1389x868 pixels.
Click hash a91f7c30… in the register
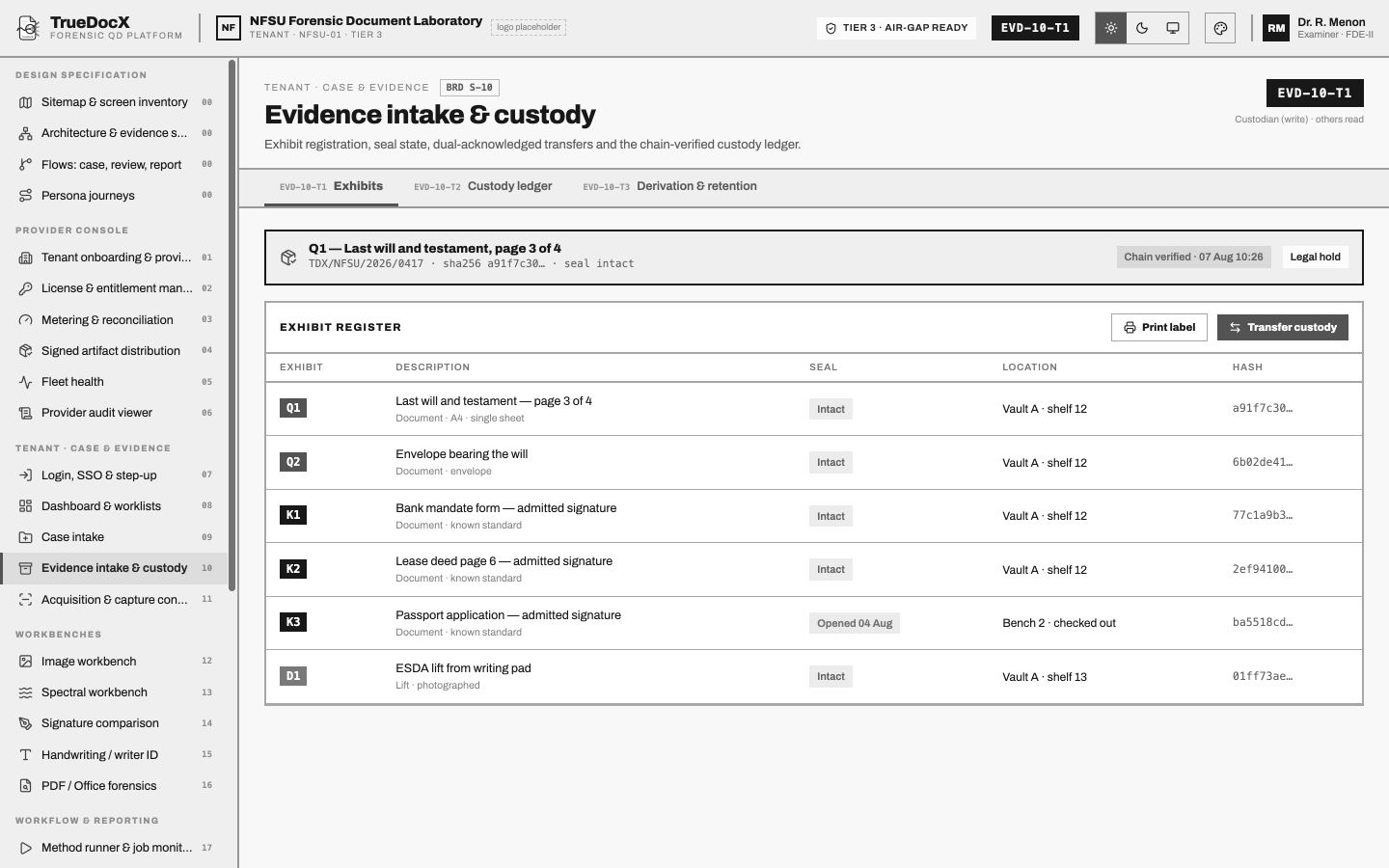pos(1262,408)
